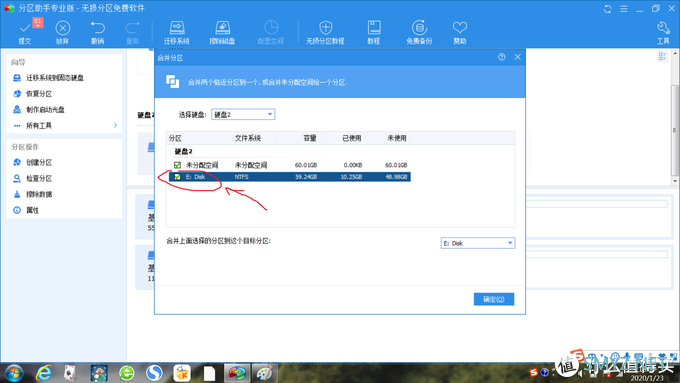This screenshot has width=680, height=383.
Task: Click the 撤销 undo arrow icon
Action: point(98,28)
